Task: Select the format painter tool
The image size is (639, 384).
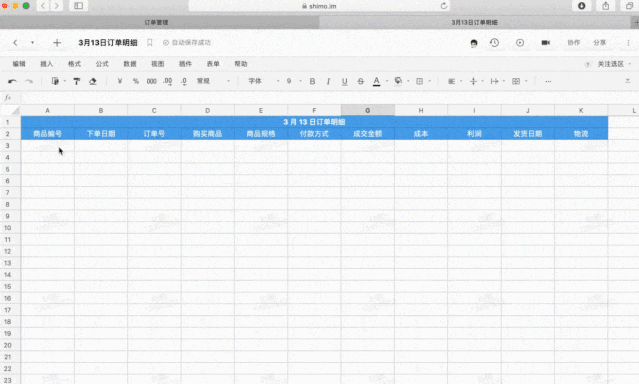Action: (77, 81)
